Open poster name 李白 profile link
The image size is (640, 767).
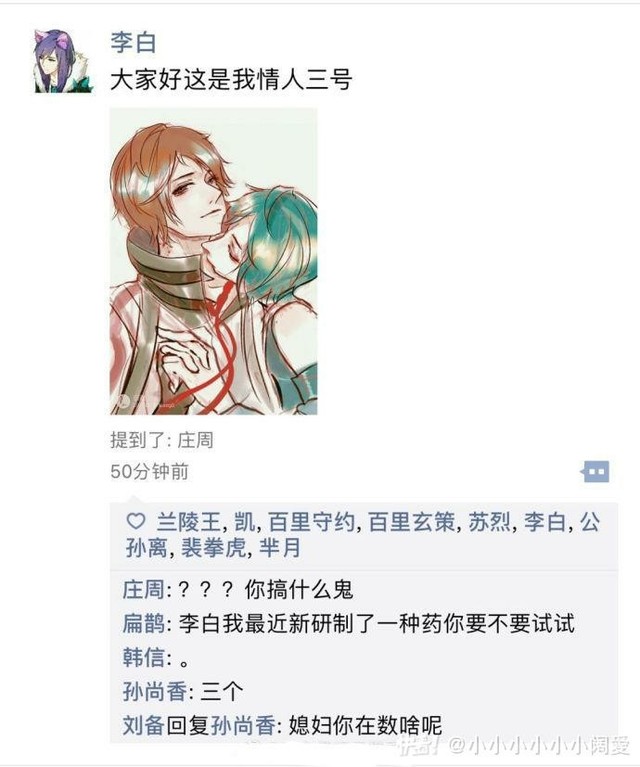tap(133, 42)
